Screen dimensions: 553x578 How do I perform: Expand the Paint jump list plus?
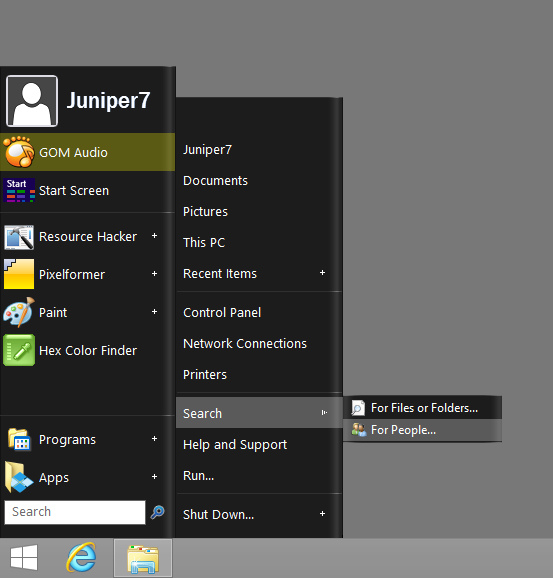[154, 311]
